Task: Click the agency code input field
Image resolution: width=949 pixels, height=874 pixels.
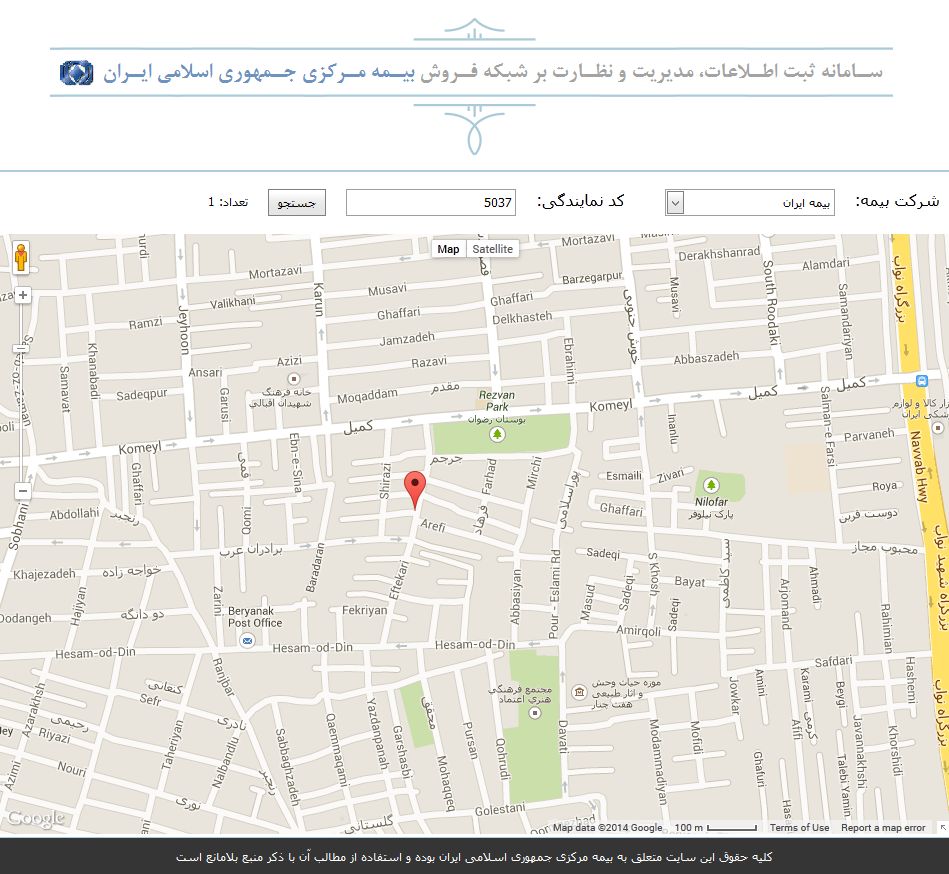Action: click(431, 203)
